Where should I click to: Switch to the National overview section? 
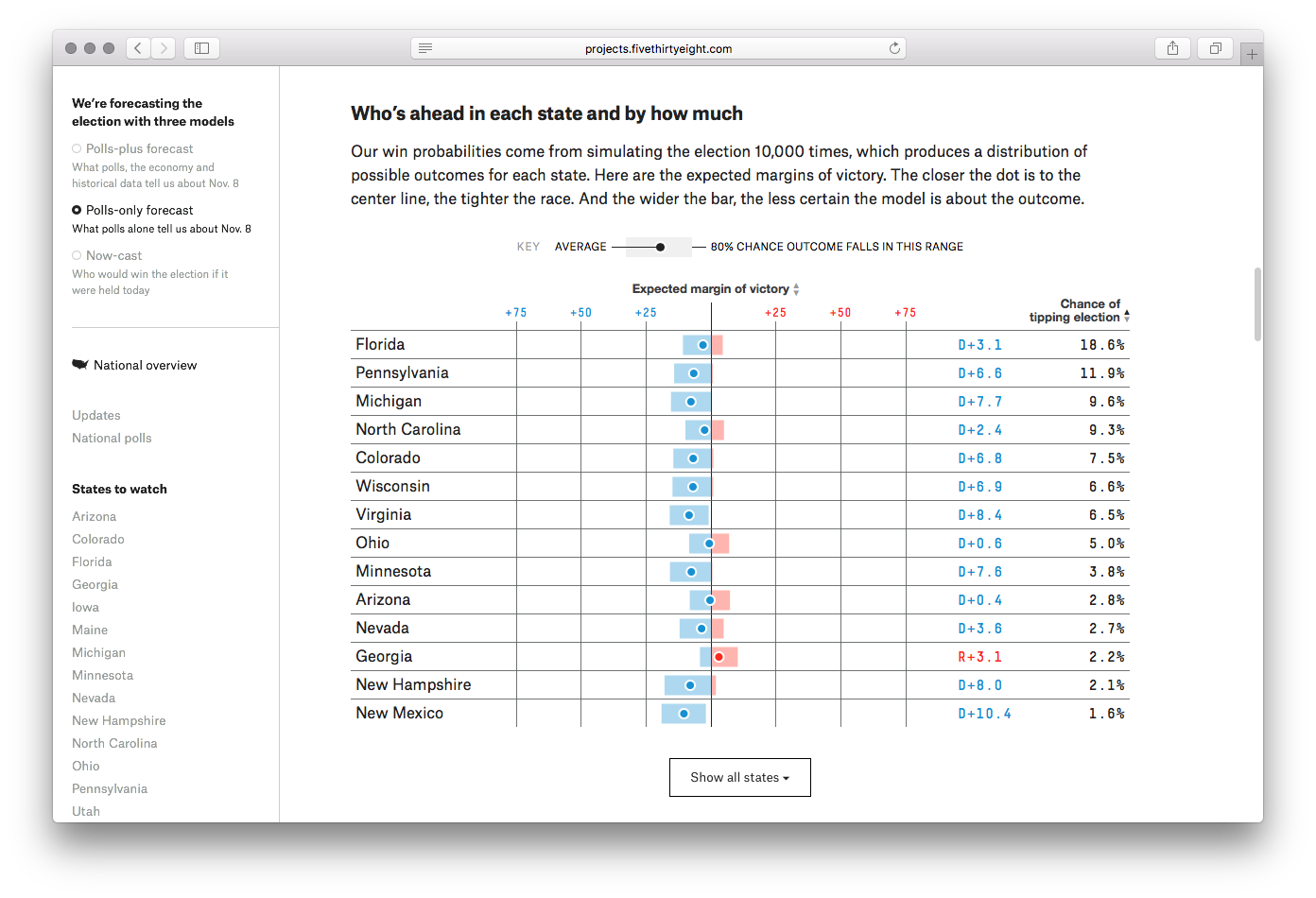(145, 365)
